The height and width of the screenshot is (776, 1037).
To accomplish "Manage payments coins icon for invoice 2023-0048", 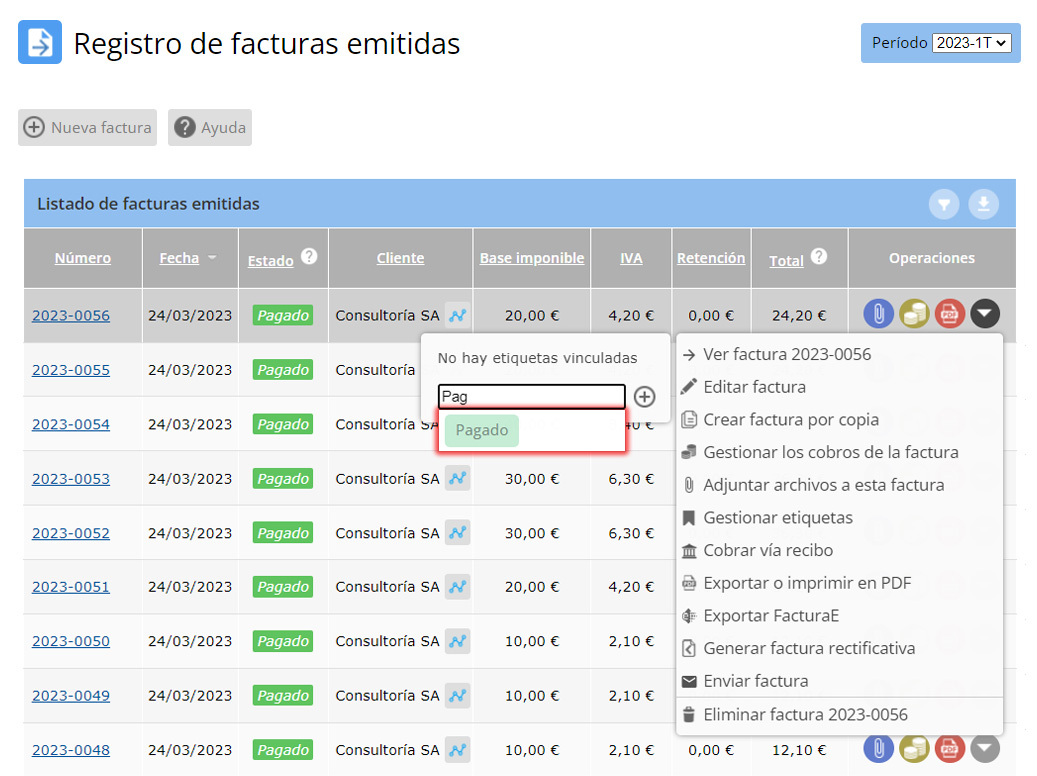I will [x=914, y=748].
